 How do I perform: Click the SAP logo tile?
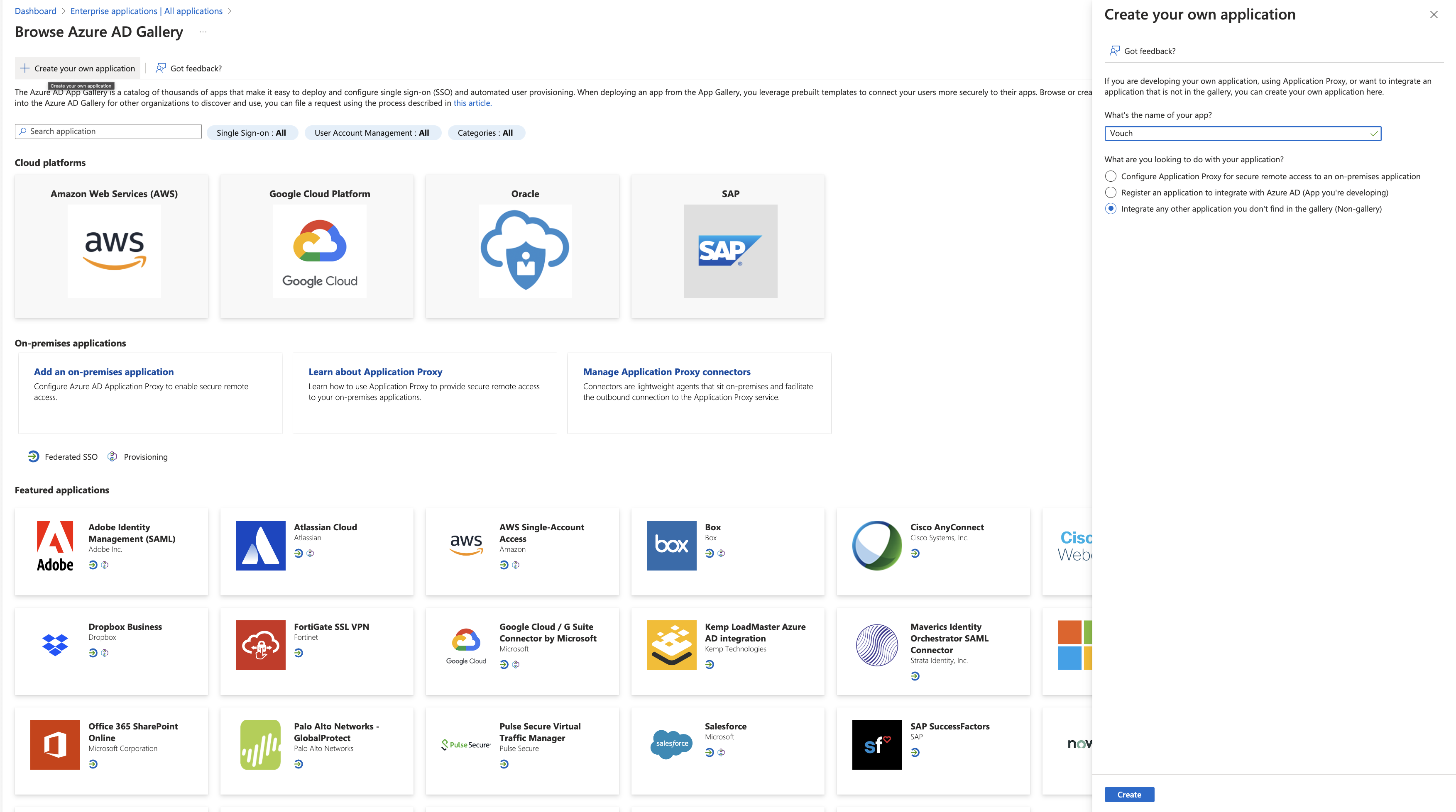click(730, 250)
